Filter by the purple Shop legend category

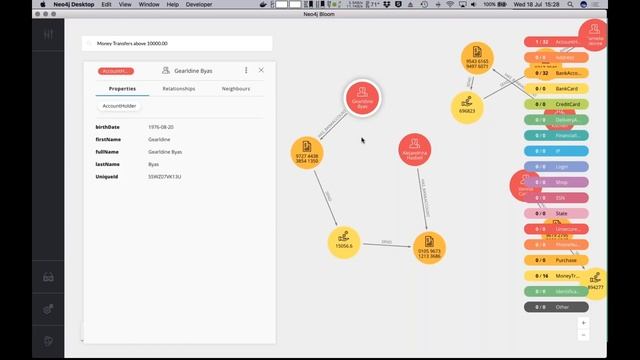coord(556,182)
